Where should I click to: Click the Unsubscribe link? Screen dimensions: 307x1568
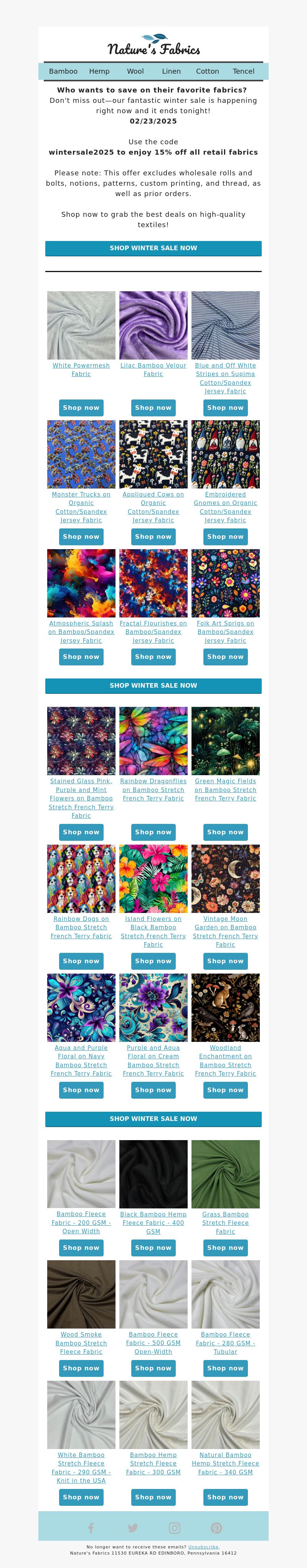click(203, 1547)
